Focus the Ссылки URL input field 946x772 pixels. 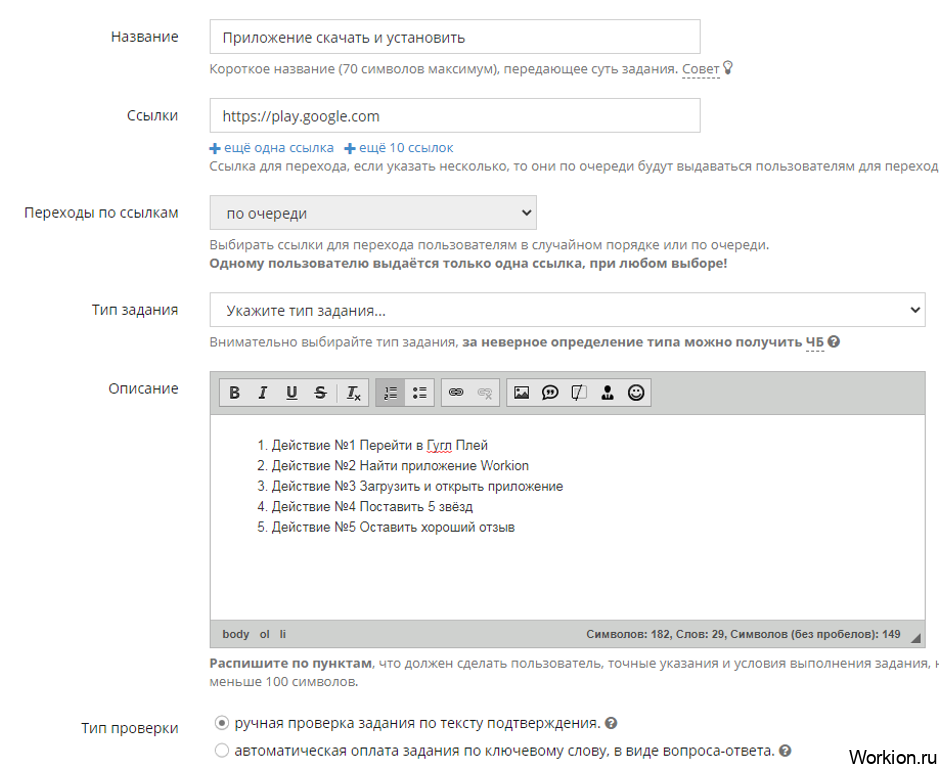coord(455,116)
